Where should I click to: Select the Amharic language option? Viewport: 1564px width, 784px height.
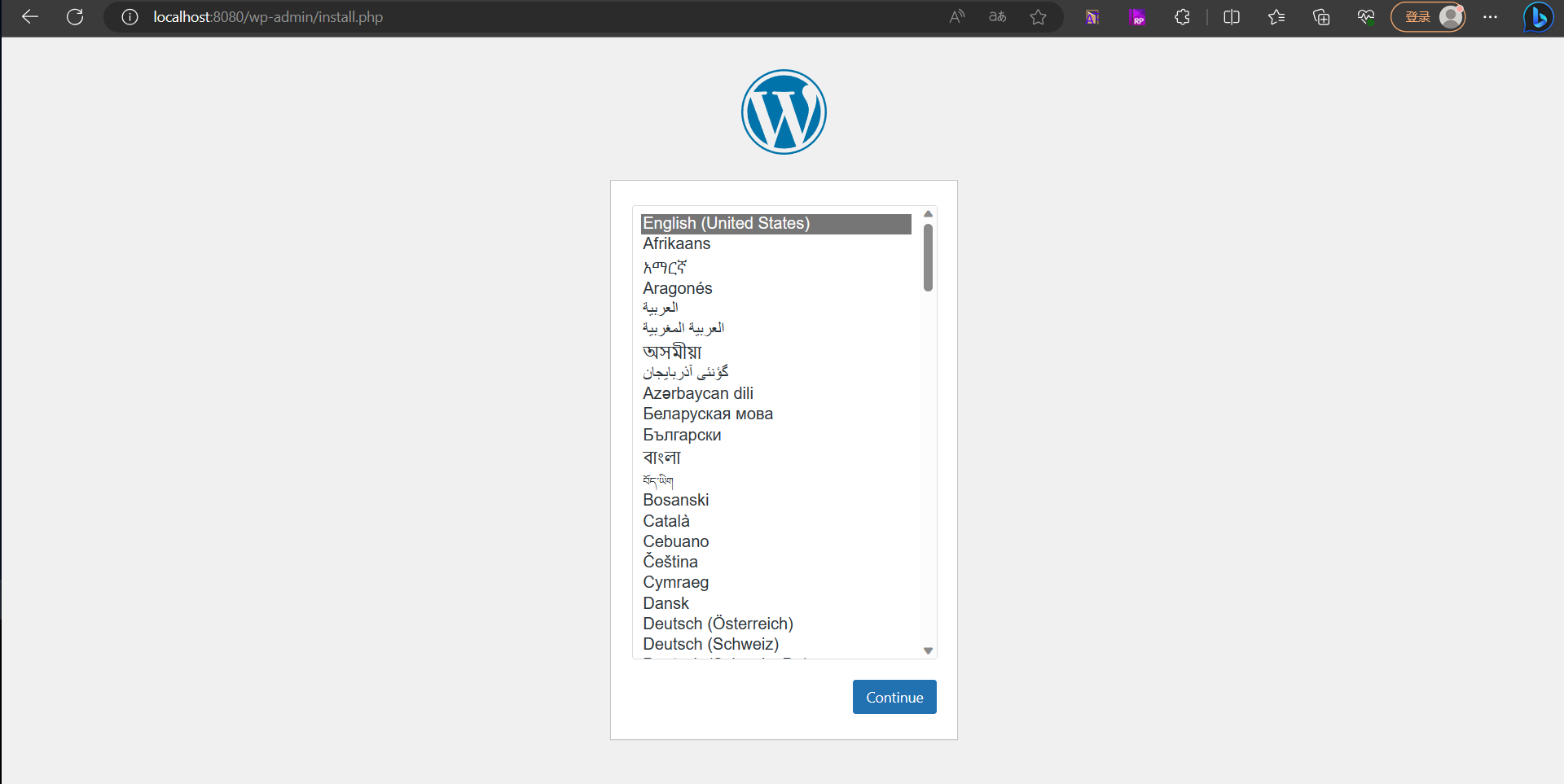(x=776, y=267)
